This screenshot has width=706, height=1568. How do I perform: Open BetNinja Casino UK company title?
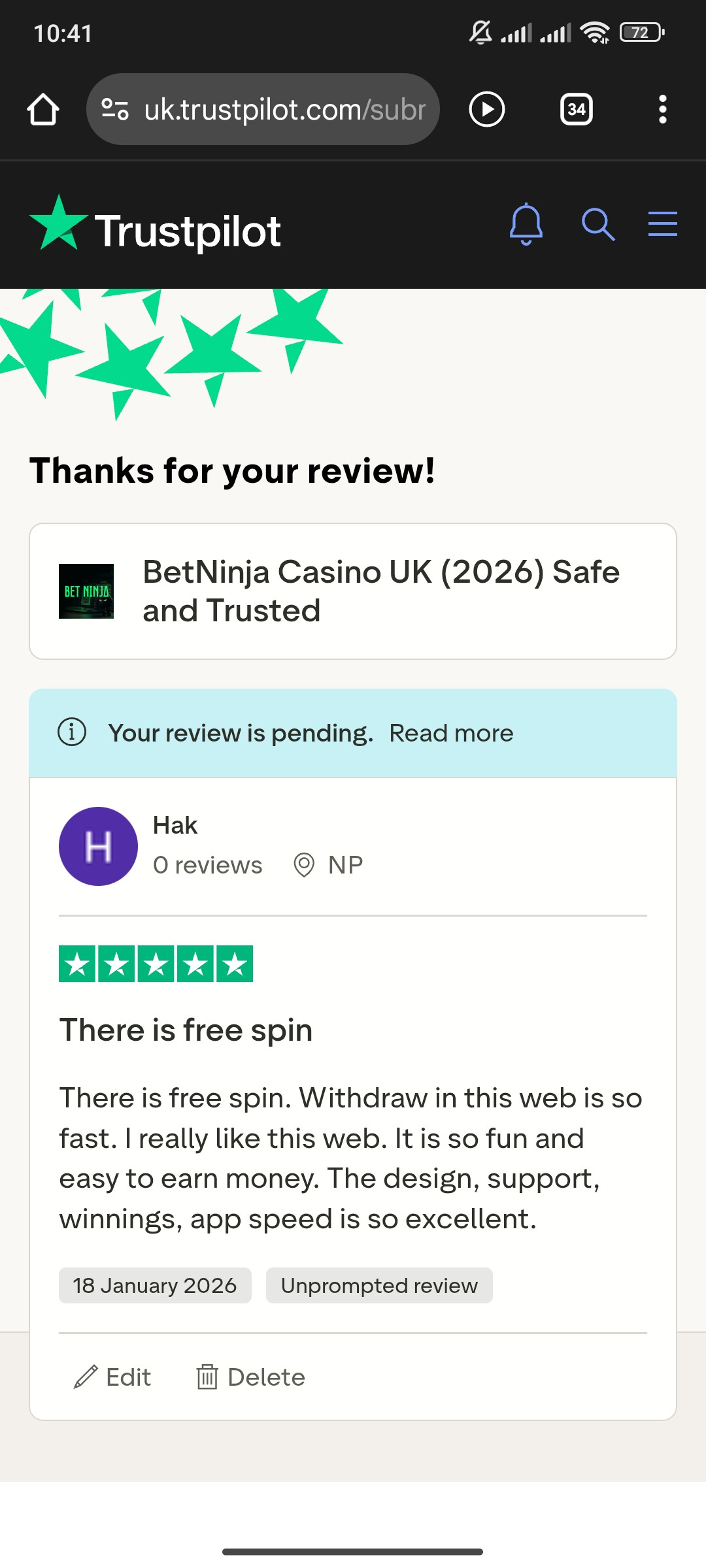click(380, 591)
